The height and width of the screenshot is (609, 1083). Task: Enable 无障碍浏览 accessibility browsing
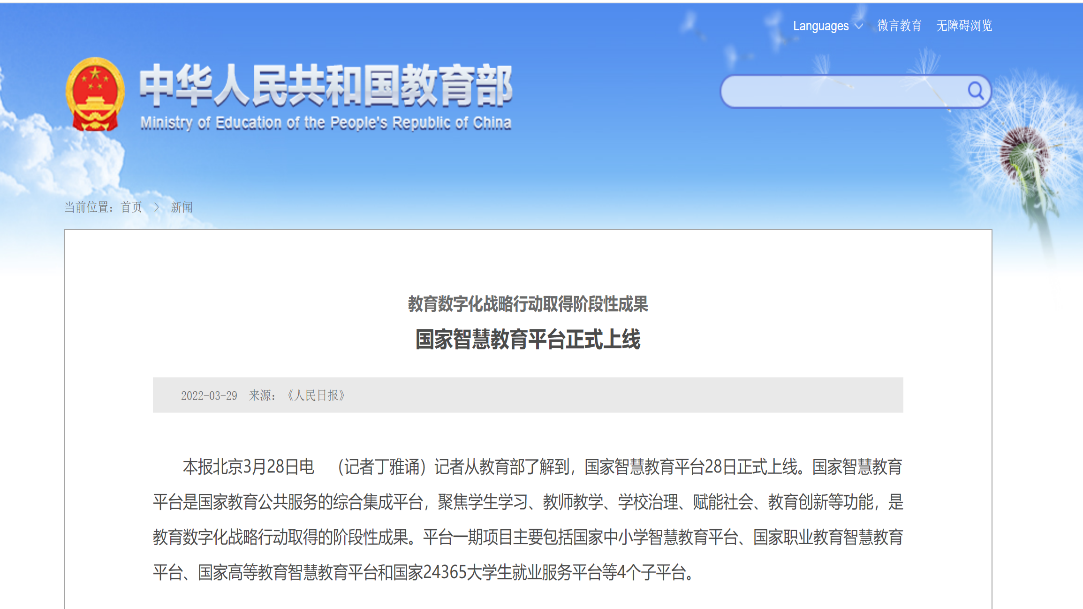click(x=964, y=26)
